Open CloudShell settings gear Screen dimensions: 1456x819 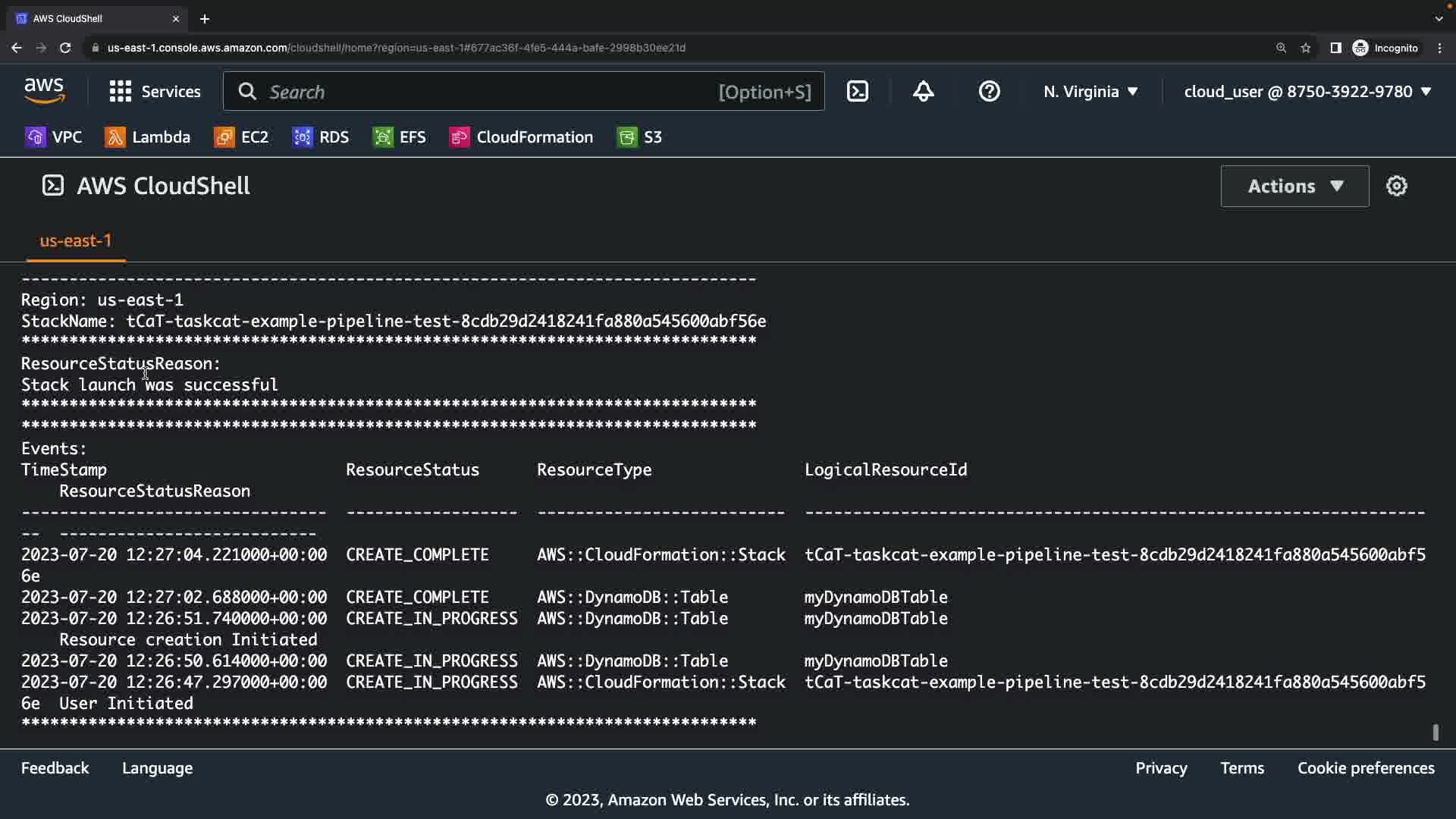1396,186
